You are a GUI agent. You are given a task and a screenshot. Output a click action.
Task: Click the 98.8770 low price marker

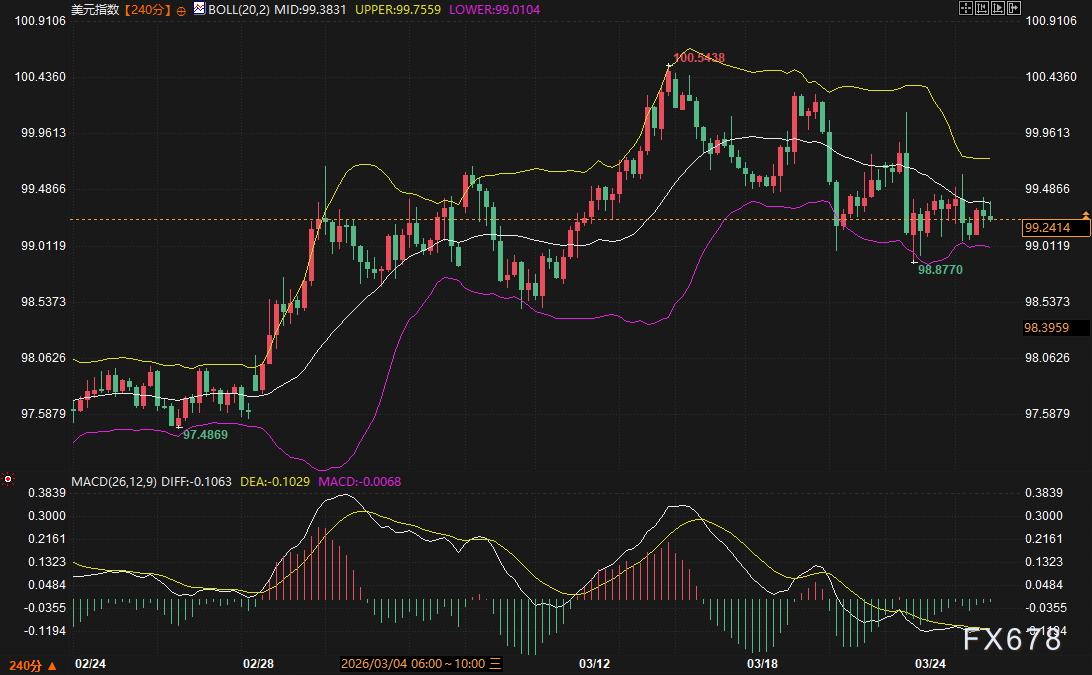[939, 270]
